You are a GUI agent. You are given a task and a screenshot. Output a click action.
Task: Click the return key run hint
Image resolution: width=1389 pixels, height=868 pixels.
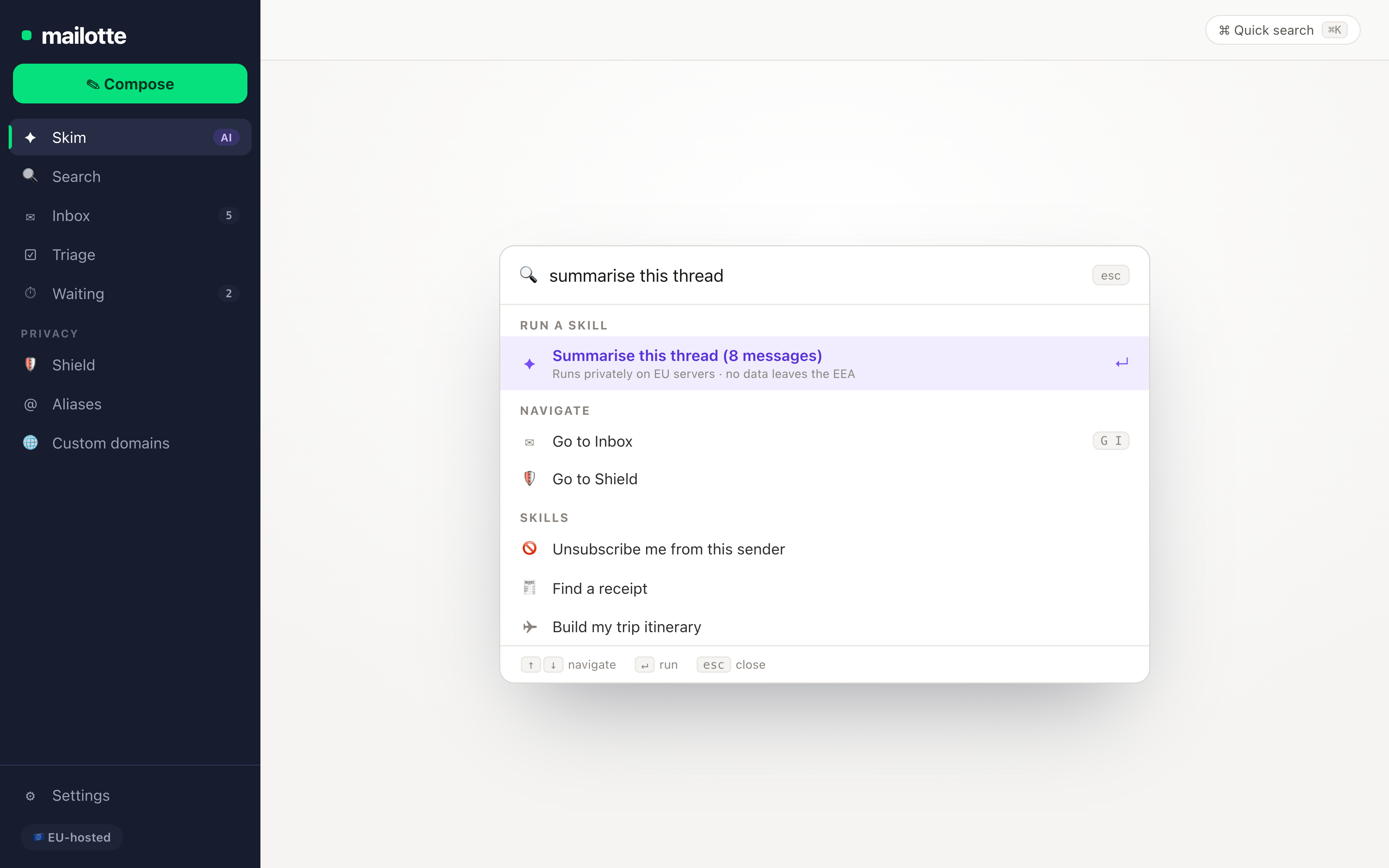tap(645, 665)
